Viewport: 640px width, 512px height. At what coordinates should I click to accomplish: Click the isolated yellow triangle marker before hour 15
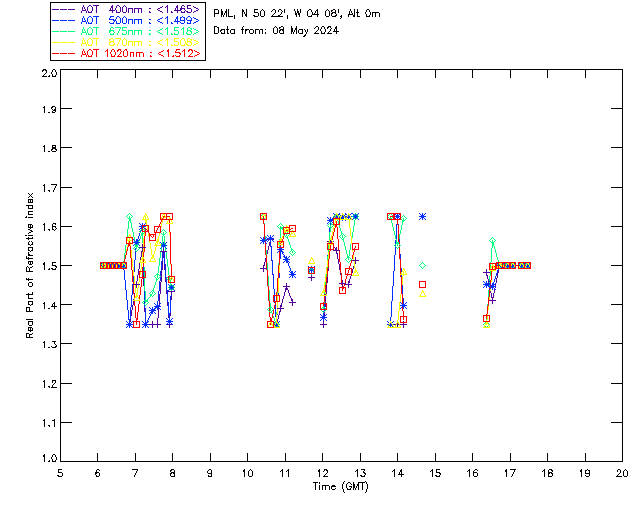point(422,294)
